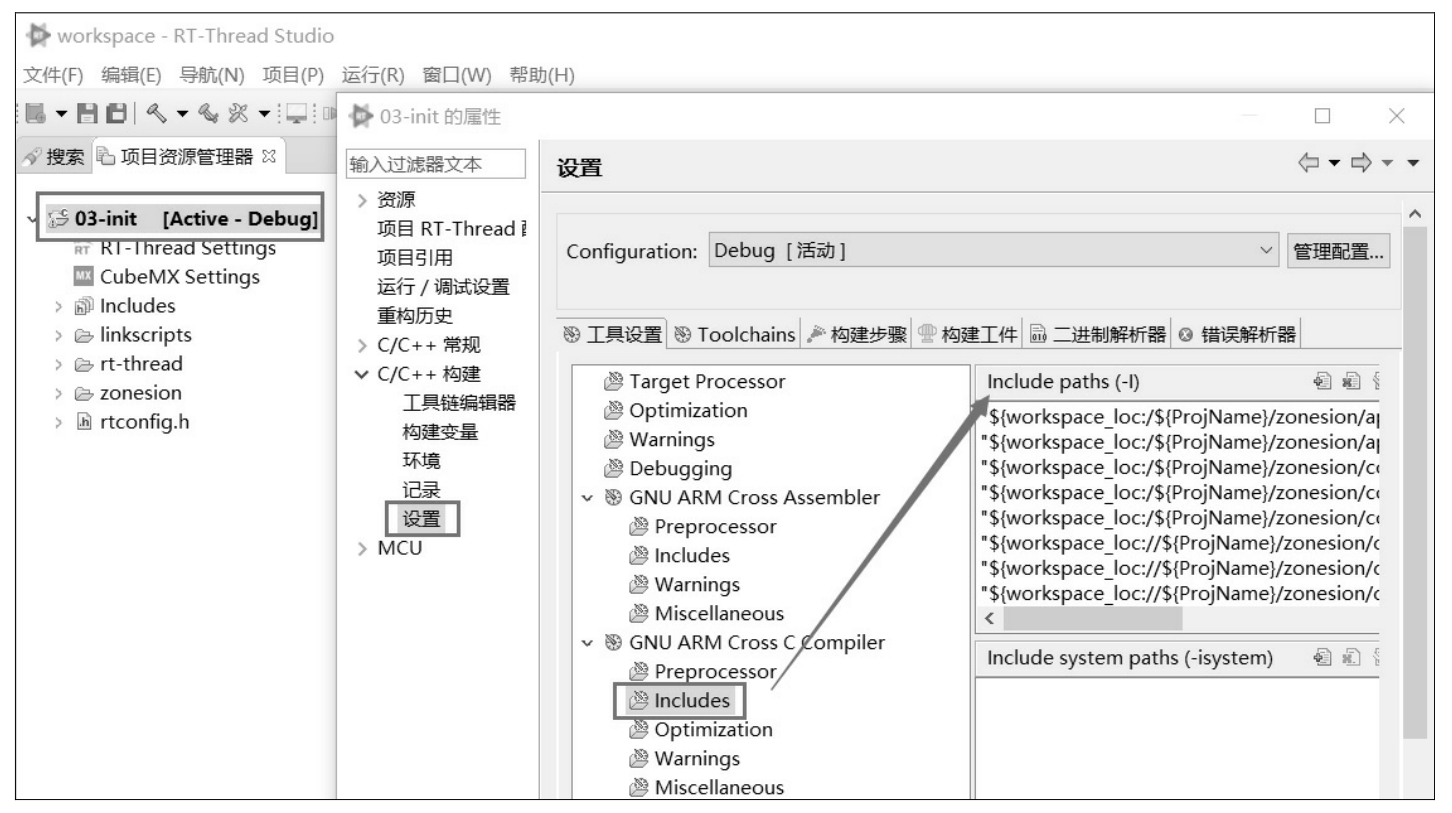The image size is (1452, 813).
Task: Select Includes under GNU ARM Cross C Compiler
Action: (x=679, y=700)
